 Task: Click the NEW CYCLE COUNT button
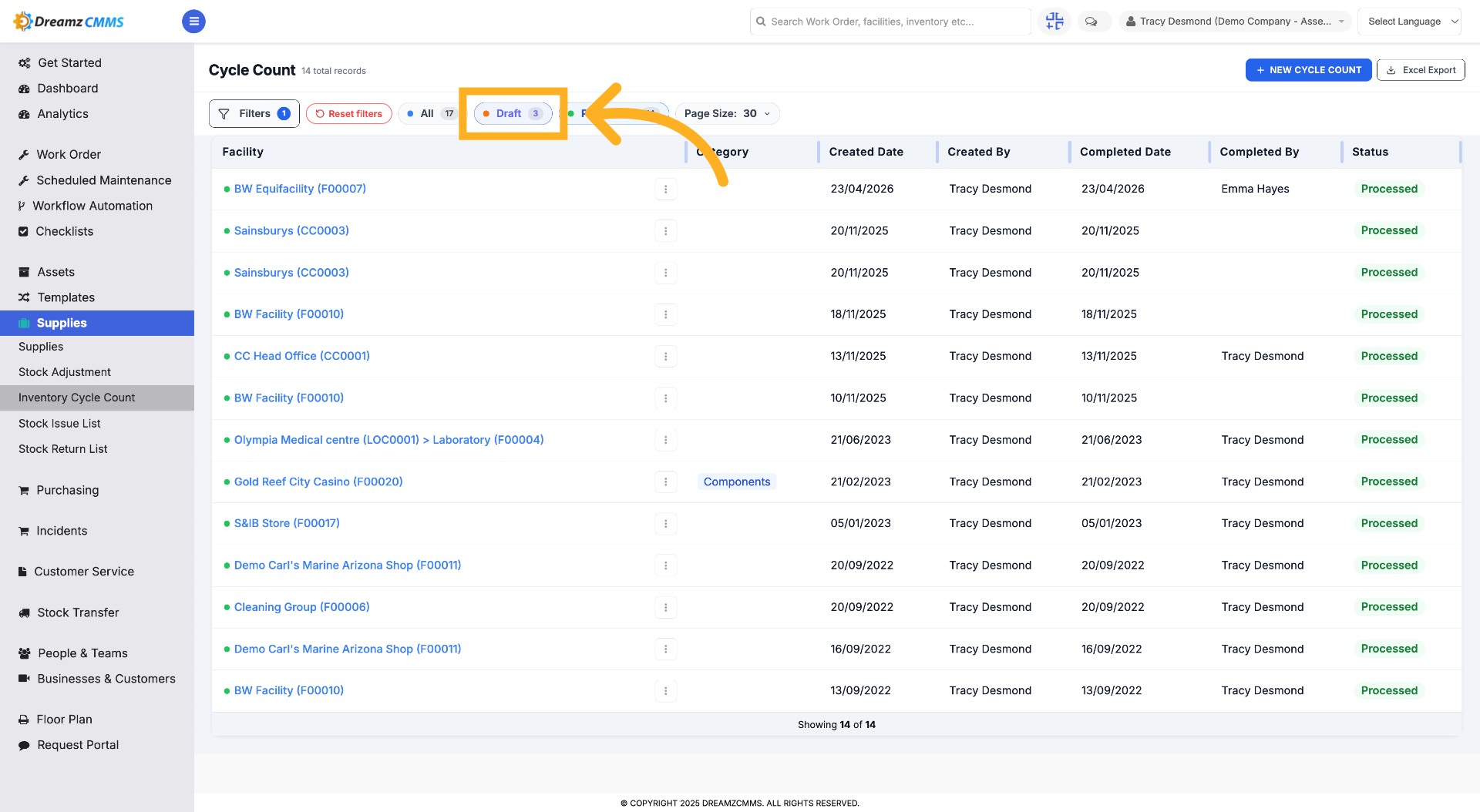click(1308, 70)
